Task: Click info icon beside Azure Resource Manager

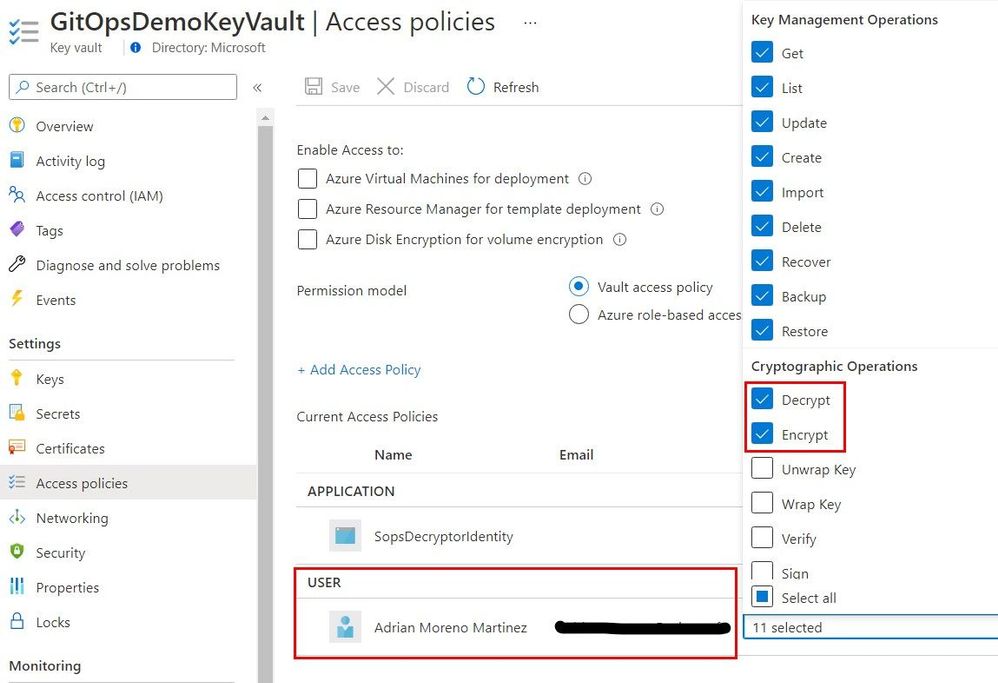Action: [x=657, y=209]
